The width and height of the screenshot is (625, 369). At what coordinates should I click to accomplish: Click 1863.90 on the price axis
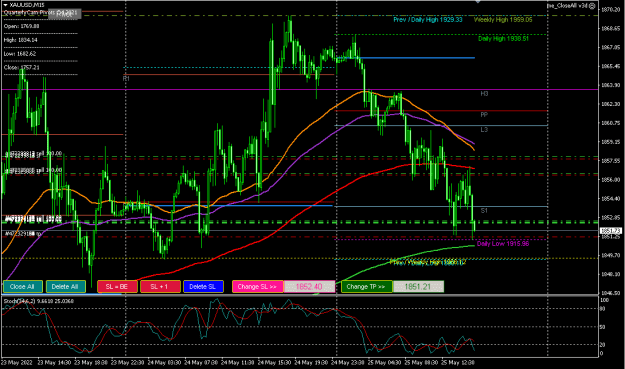click(x=610, y=85)
